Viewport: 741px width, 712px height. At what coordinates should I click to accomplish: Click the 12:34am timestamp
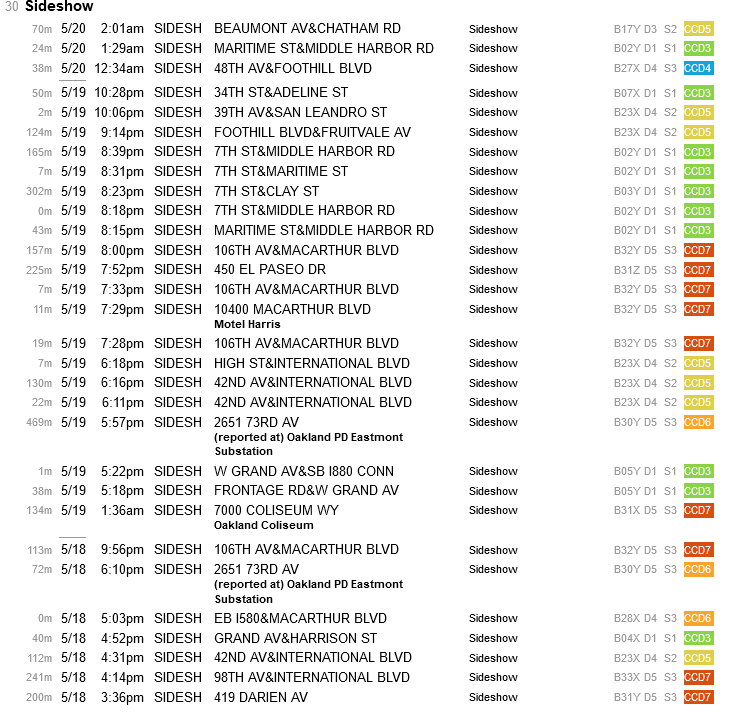pyautogui.click(x=119, y=69)
